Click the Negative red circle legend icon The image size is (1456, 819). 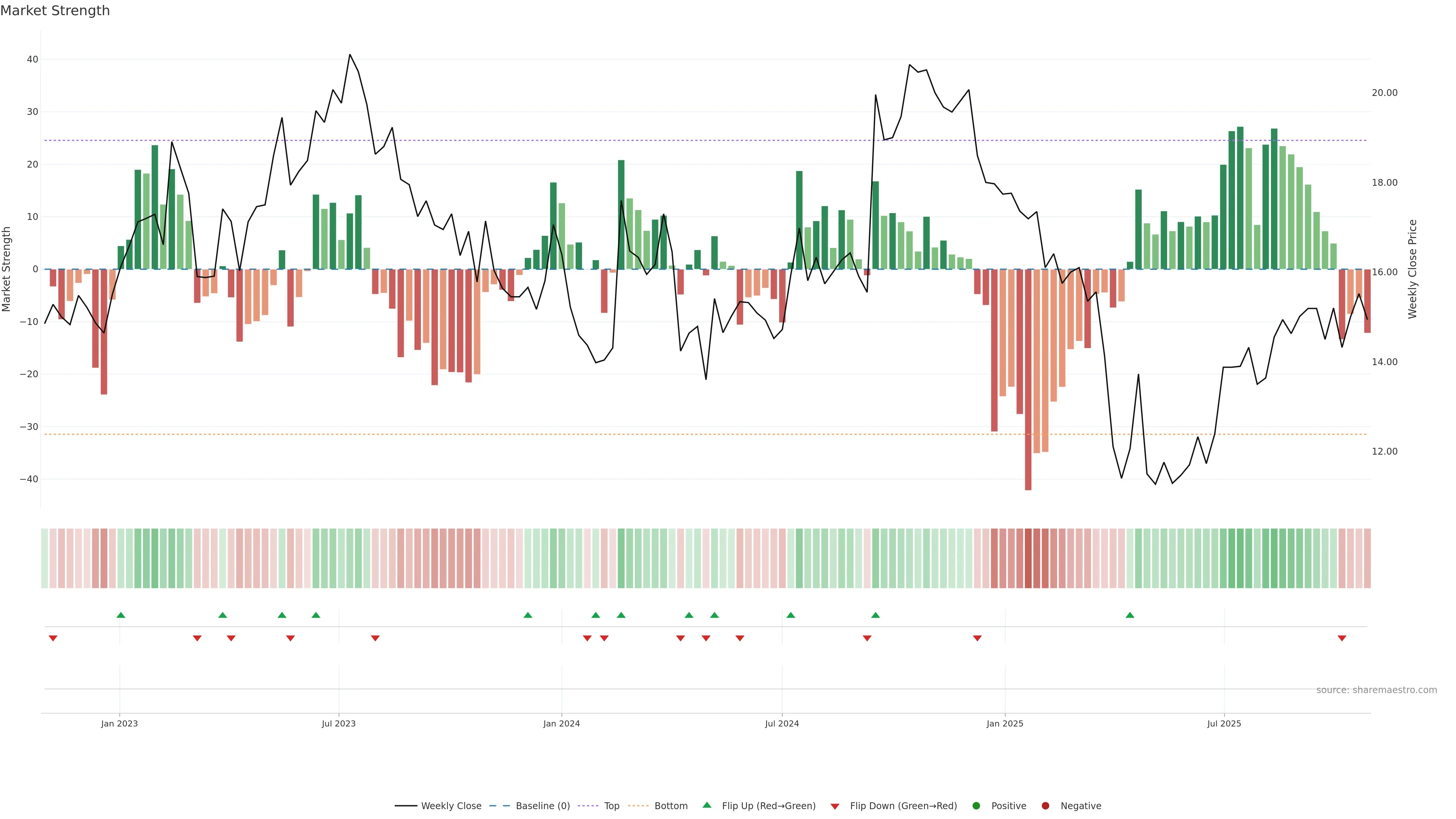tap(1045, 805)
